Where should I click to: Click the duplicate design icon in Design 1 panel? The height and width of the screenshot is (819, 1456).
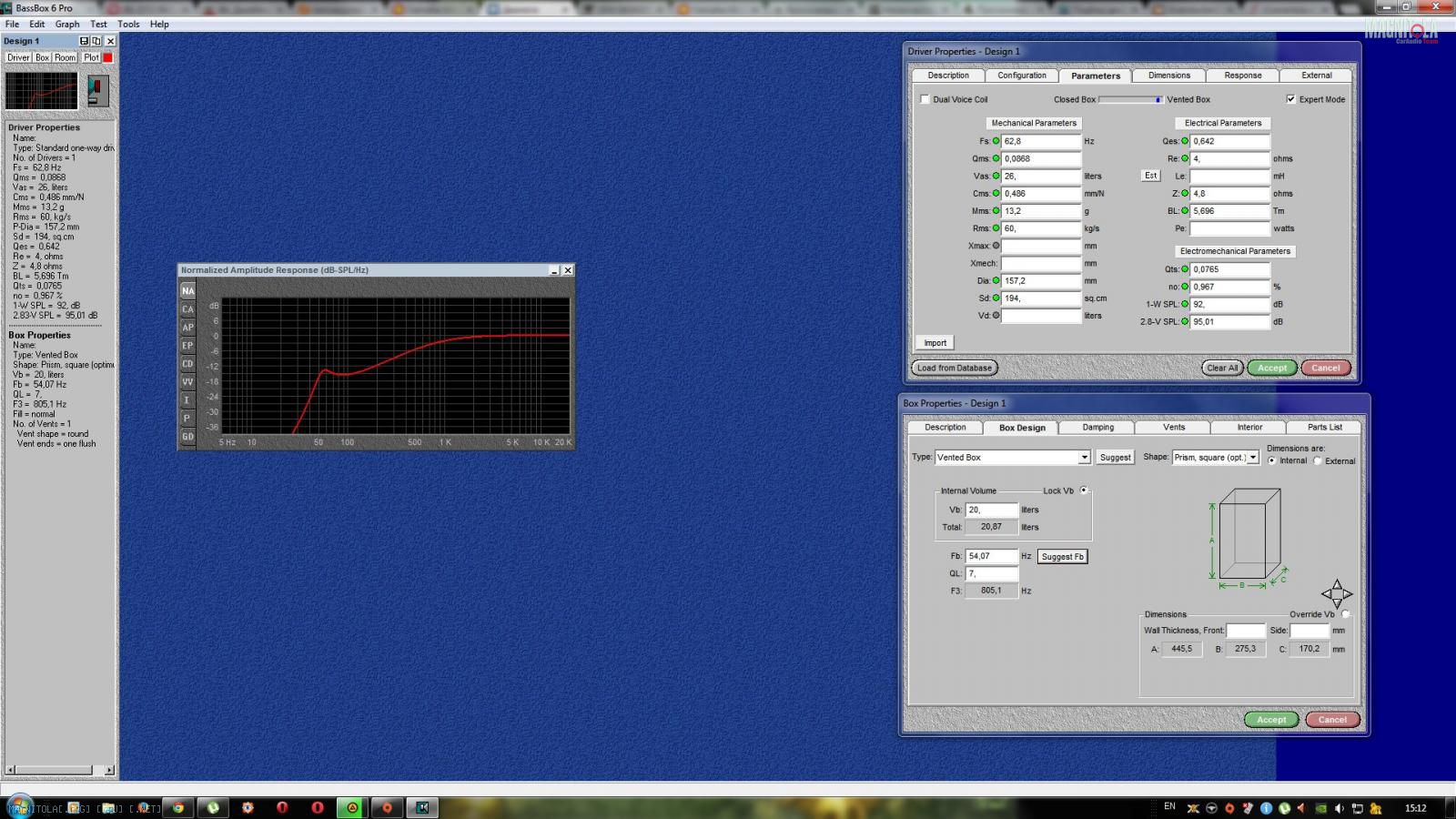coord(96,41)
